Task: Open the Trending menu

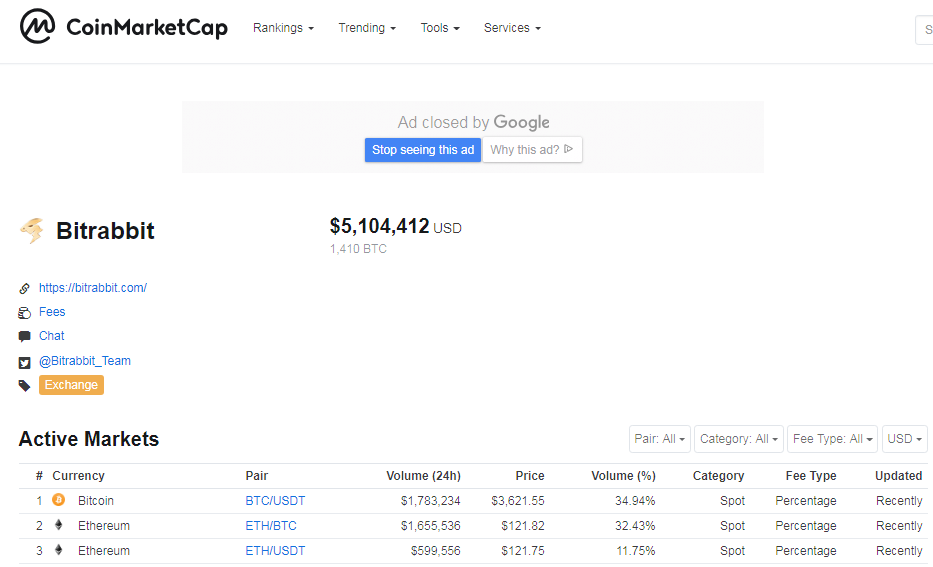Action: pyautogui.click(x=367, y=28)
